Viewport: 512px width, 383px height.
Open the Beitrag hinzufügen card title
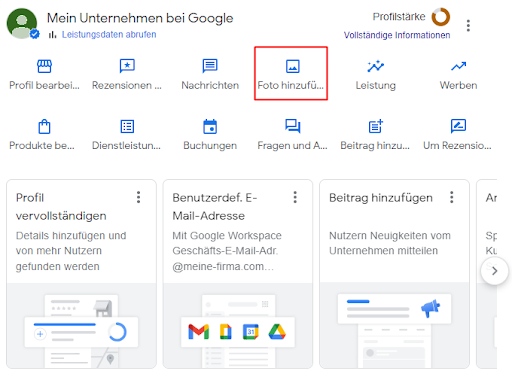(x=381, y=198)
